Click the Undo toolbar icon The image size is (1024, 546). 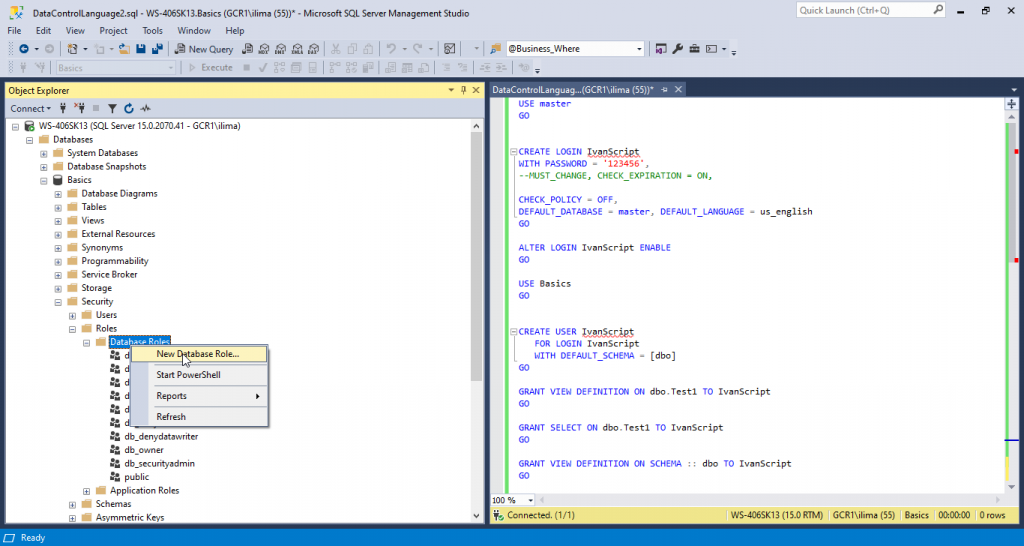(391, 49)
